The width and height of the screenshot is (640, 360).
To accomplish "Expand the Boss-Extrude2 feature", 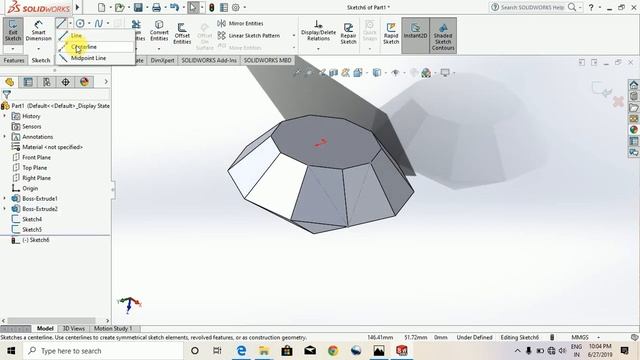I will click(x=5, y=209).
